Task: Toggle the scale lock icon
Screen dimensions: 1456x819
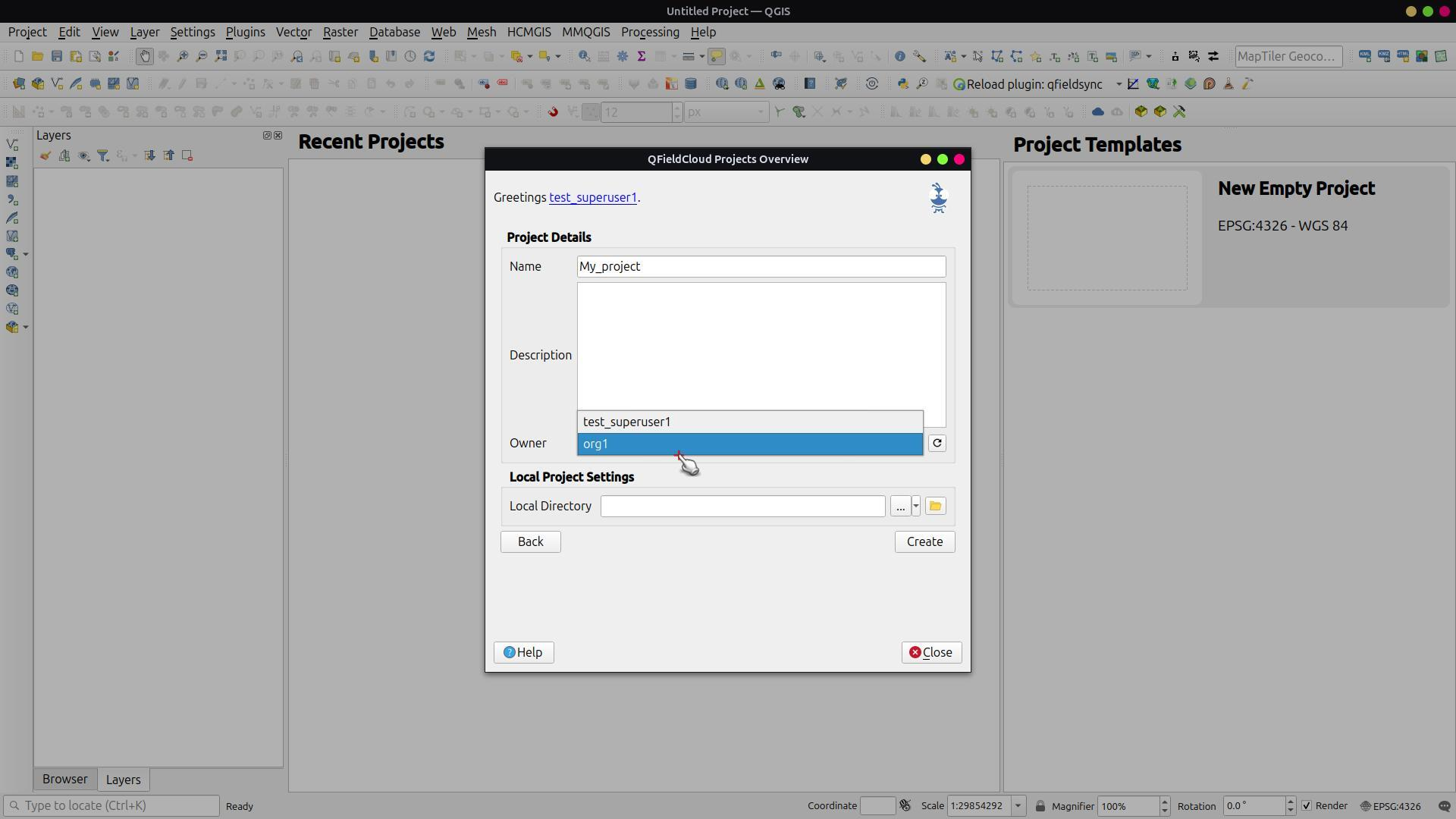Action: (x=1040, y=806)
